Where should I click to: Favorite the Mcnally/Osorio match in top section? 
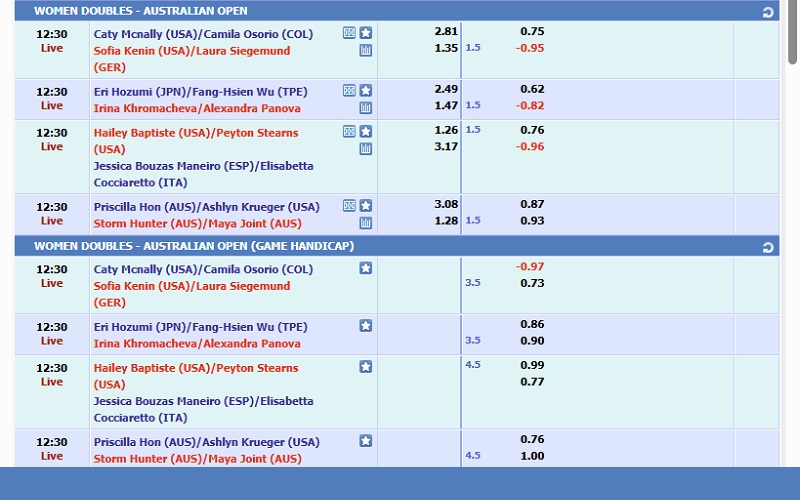coord(365,32)
